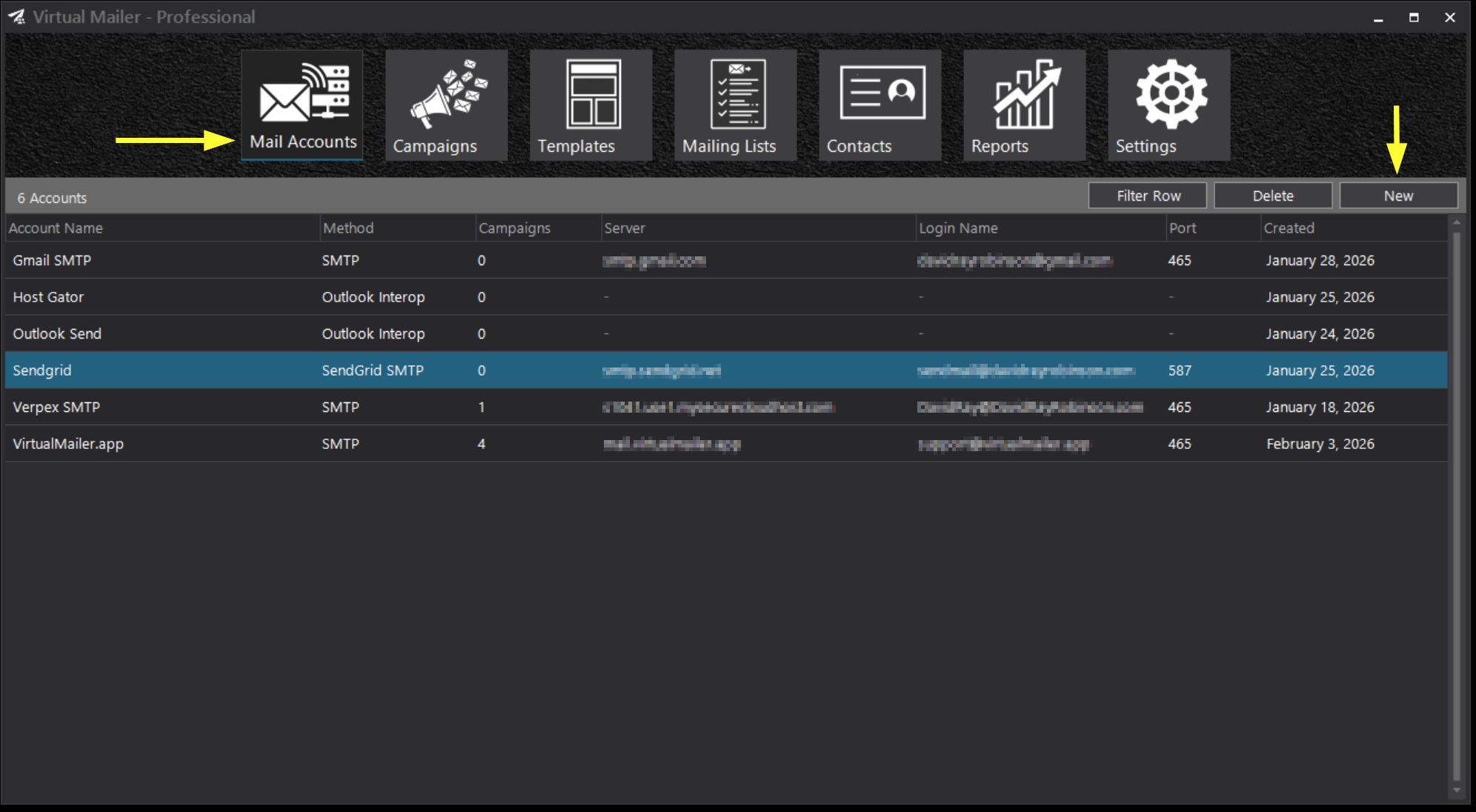The image size is (1476, 812).
Task: Click campaigns count 1 for Verpex SMTP
Action: (482, 407)
